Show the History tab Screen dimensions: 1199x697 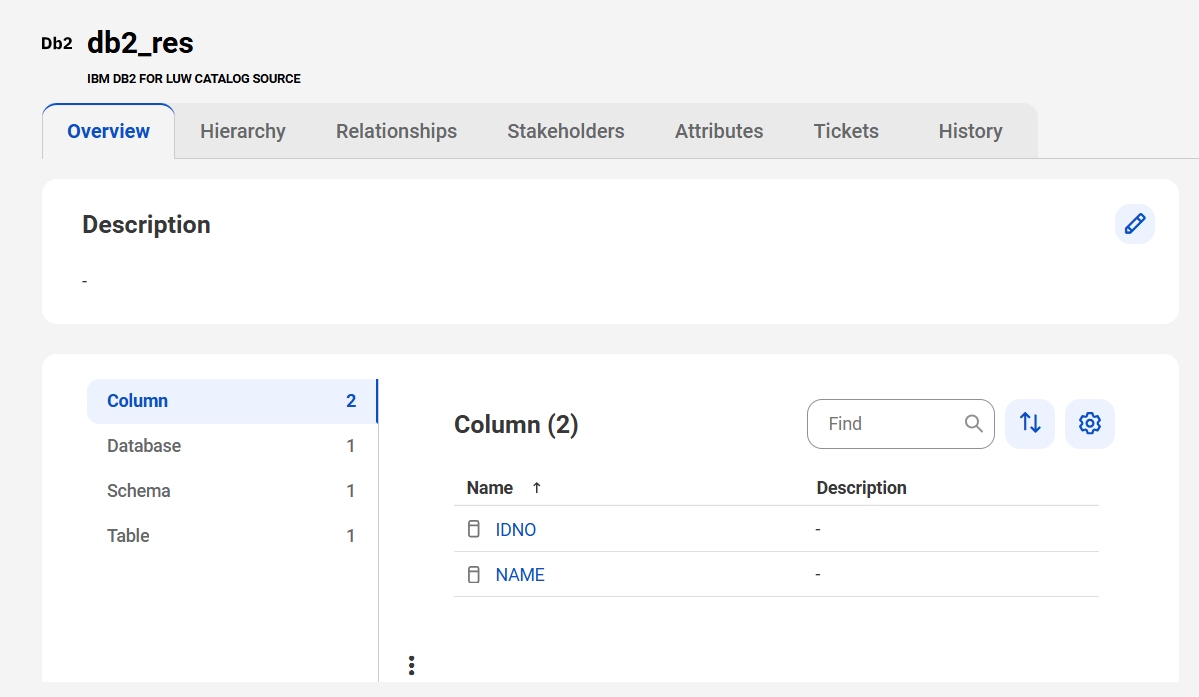click(x=970, y=131)
